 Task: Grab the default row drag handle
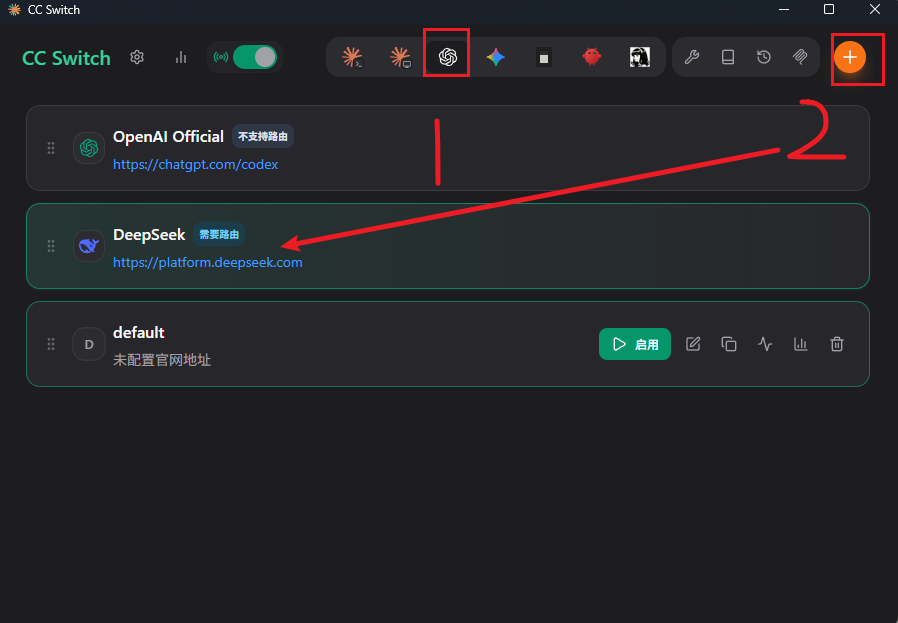(51, 344)
